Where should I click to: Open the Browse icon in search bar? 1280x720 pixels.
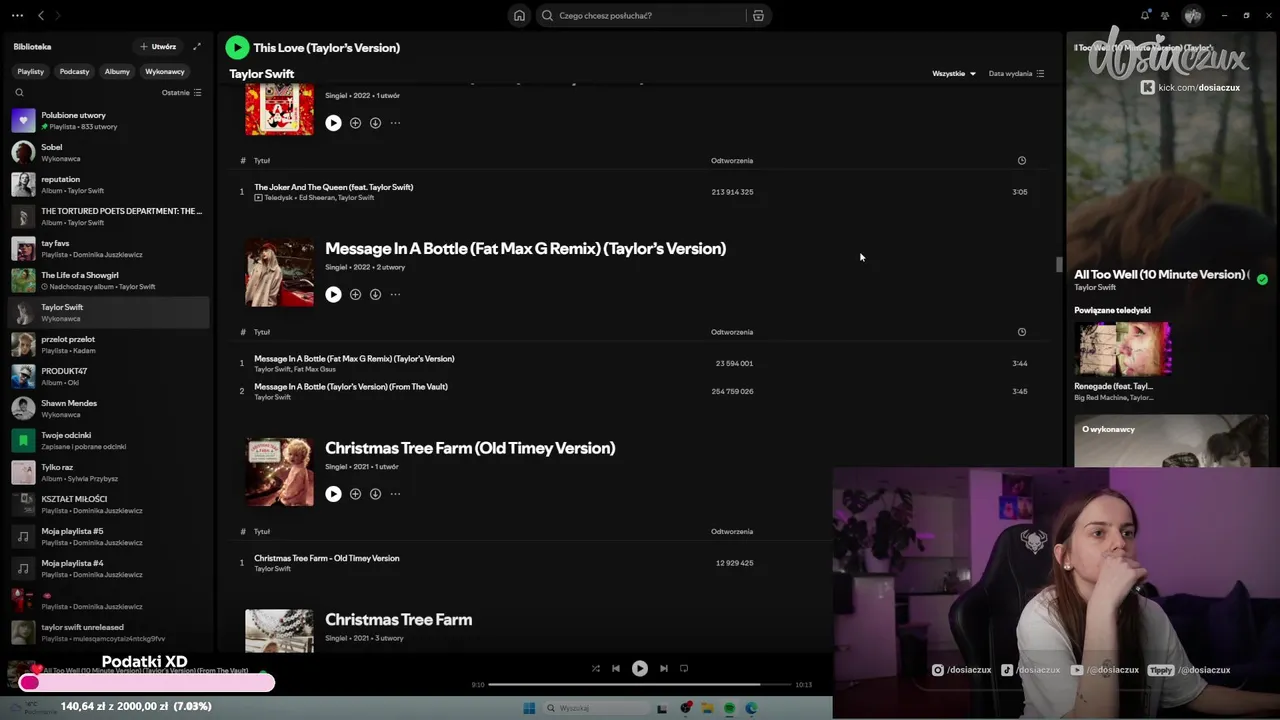[x=758, y=16]
